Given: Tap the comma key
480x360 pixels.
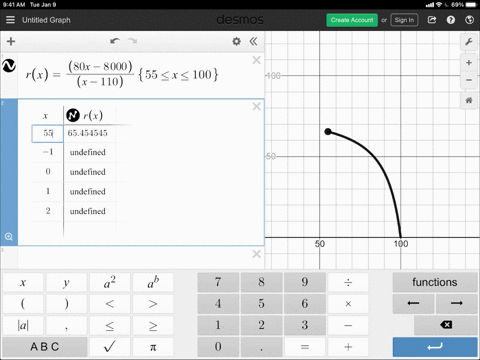Looking at the screenshot, I should click(x=66, y=325).
